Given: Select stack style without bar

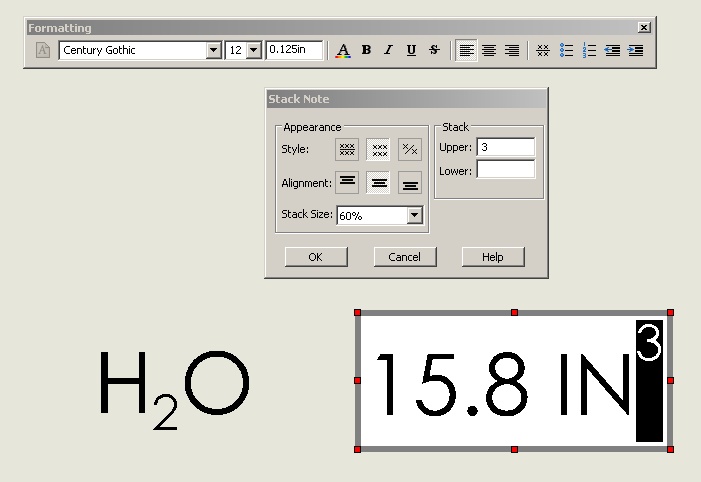Looking at the screenshot, I should (378, 149).
